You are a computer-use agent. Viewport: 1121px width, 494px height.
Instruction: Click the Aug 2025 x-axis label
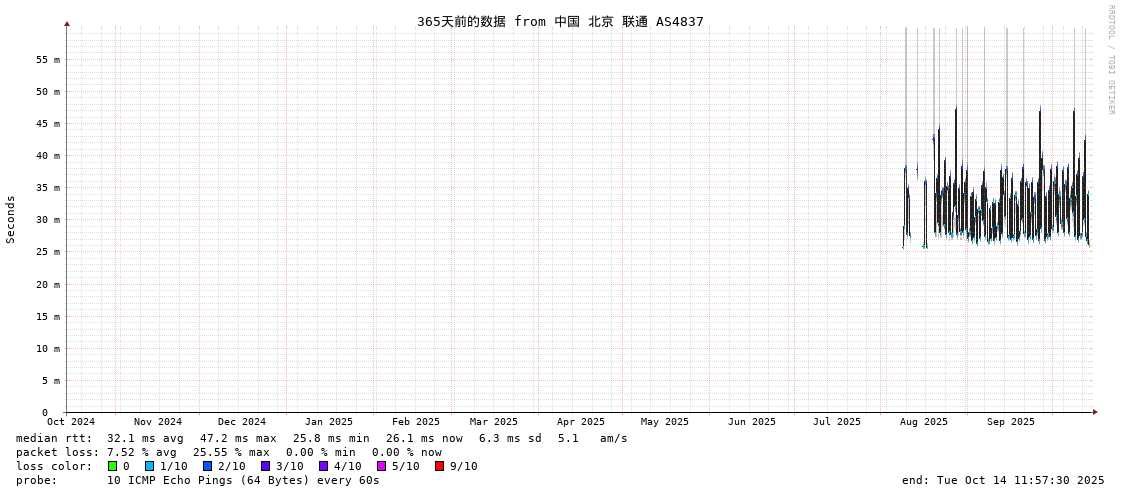pos(923,422)
